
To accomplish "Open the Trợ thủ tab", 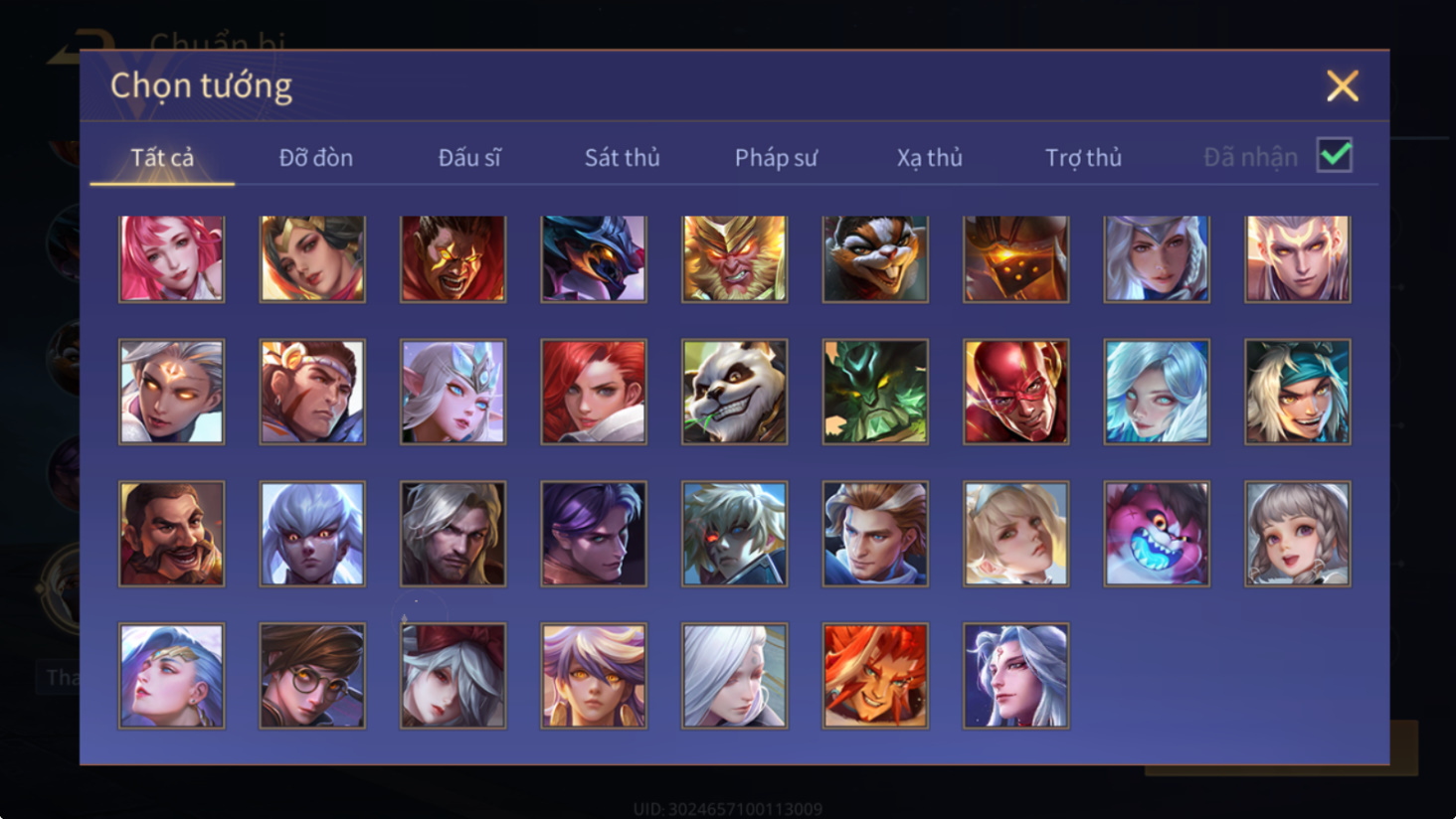I will coord(1083,157).
